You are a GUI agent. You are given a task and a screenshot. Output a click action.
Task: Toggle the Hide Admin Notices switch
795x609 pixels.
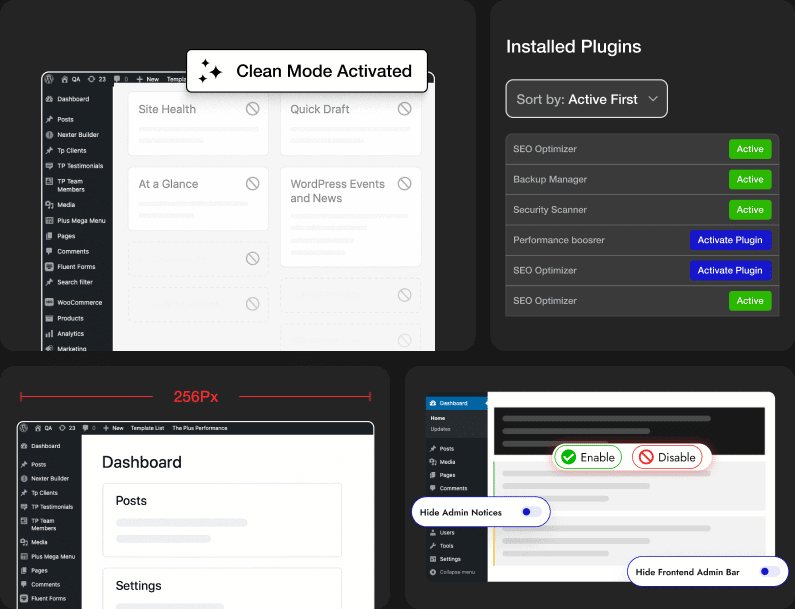[x=531, y=512]
